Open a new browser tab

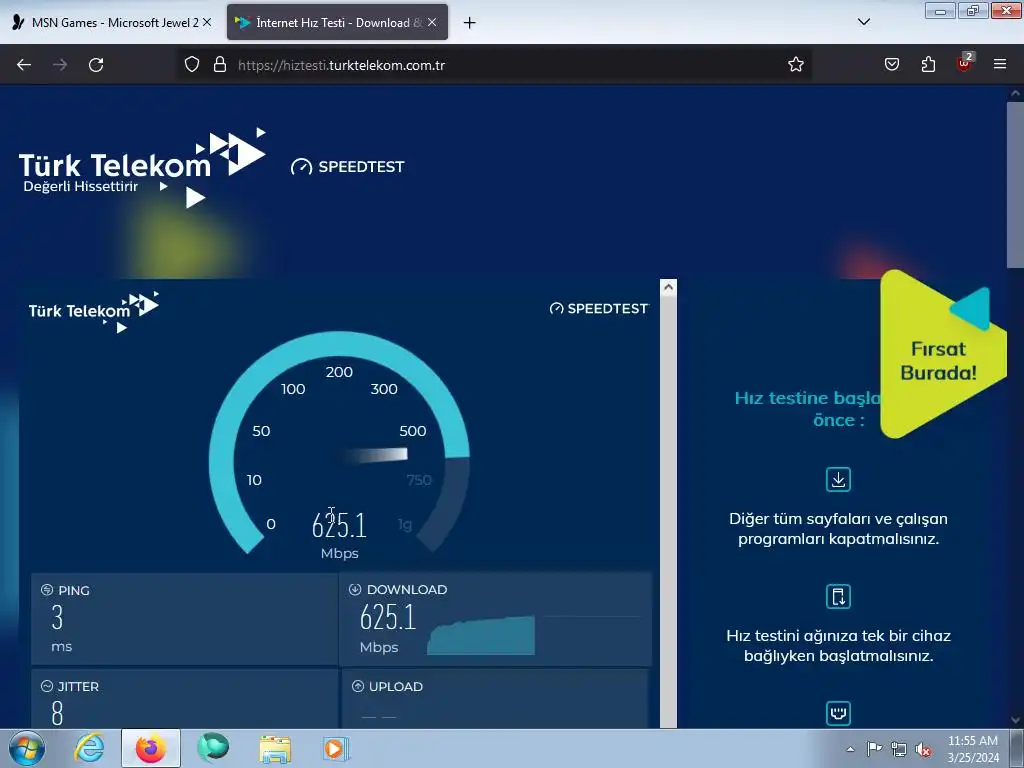coord(469,23)
